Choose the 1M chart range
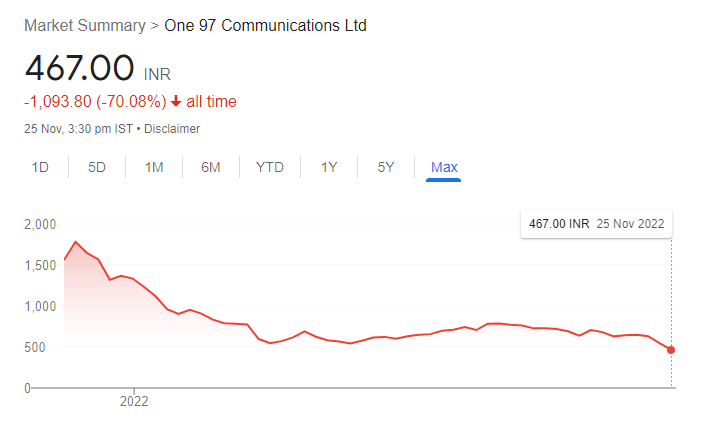 coord(154,168)
